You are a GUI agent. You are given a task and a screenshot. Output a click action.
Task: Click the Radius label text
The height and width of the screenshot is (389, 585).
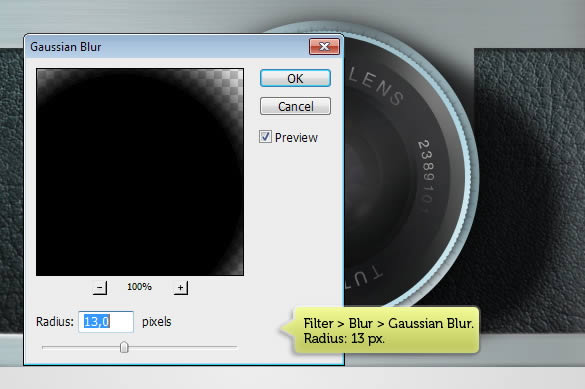[x=55, y=321]
